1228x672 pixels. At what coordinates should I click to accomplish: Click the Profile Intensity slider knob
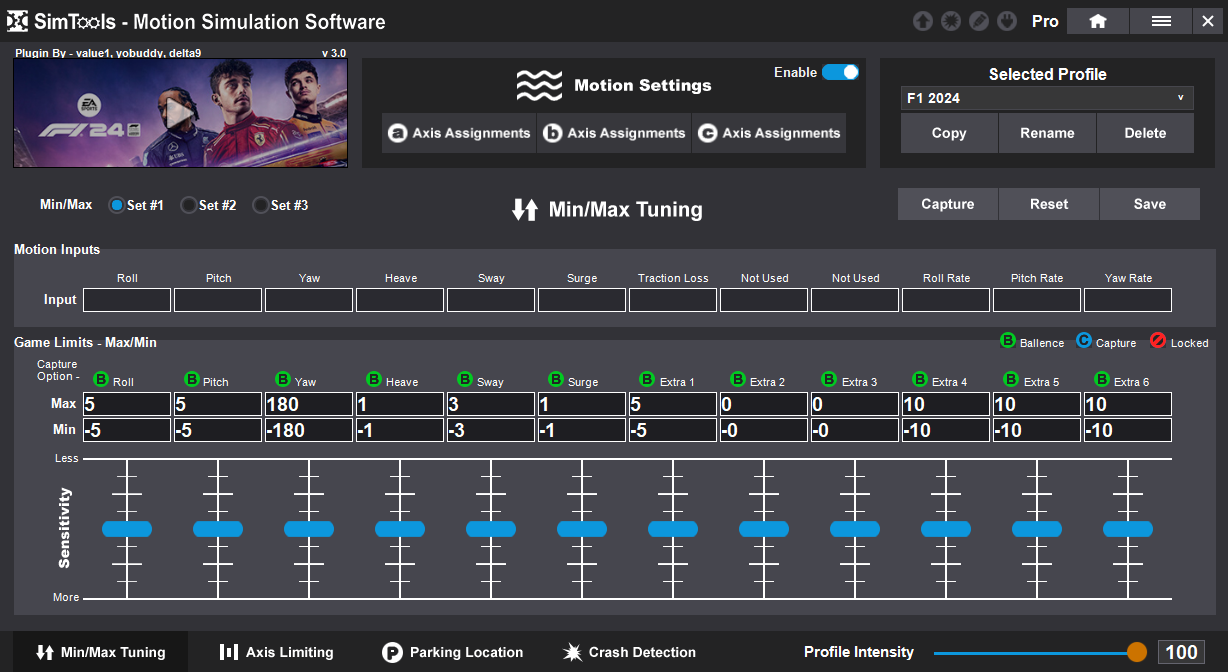click(x=1137, y=652)
